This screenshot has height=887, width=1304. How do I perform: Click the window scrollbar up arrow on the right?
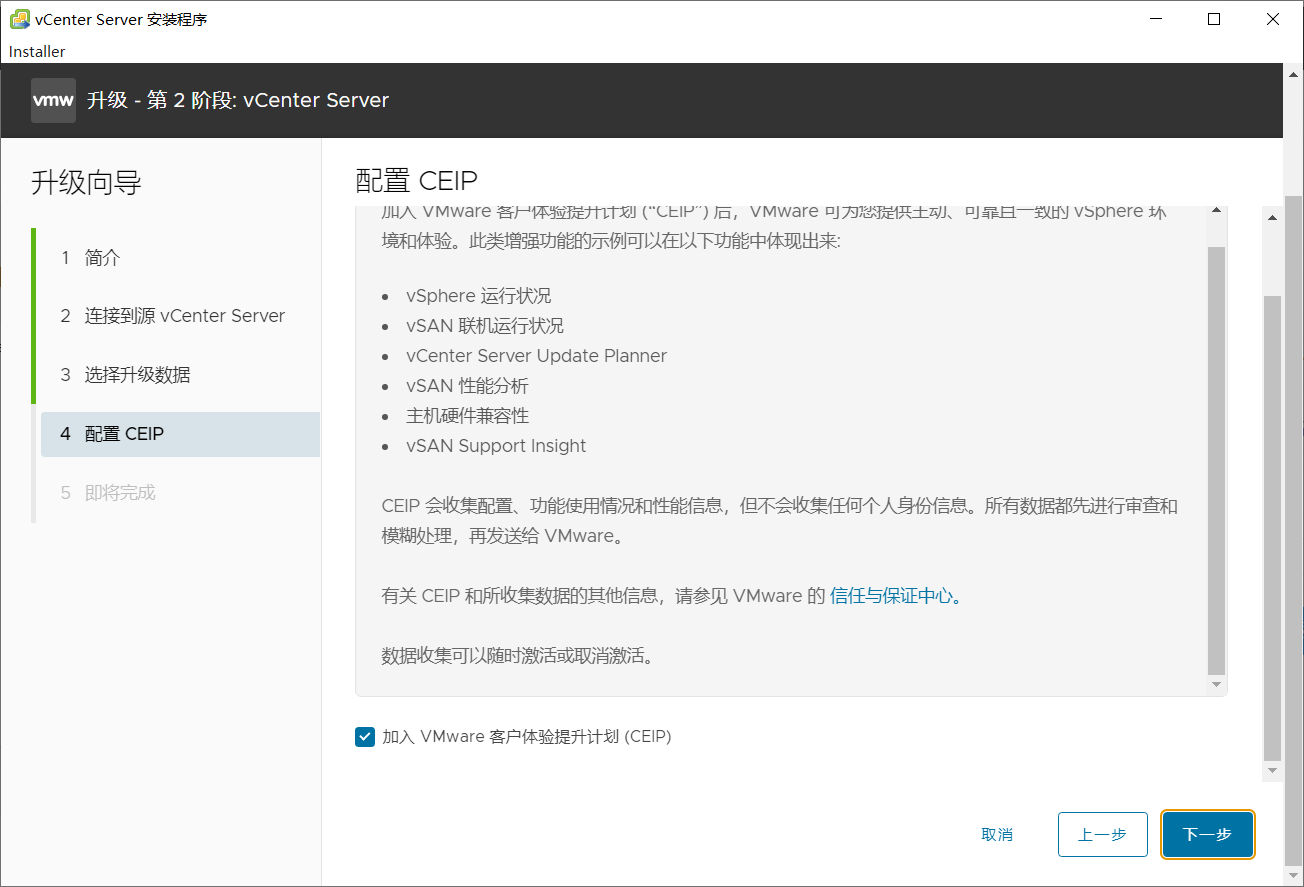[1272, 216]
